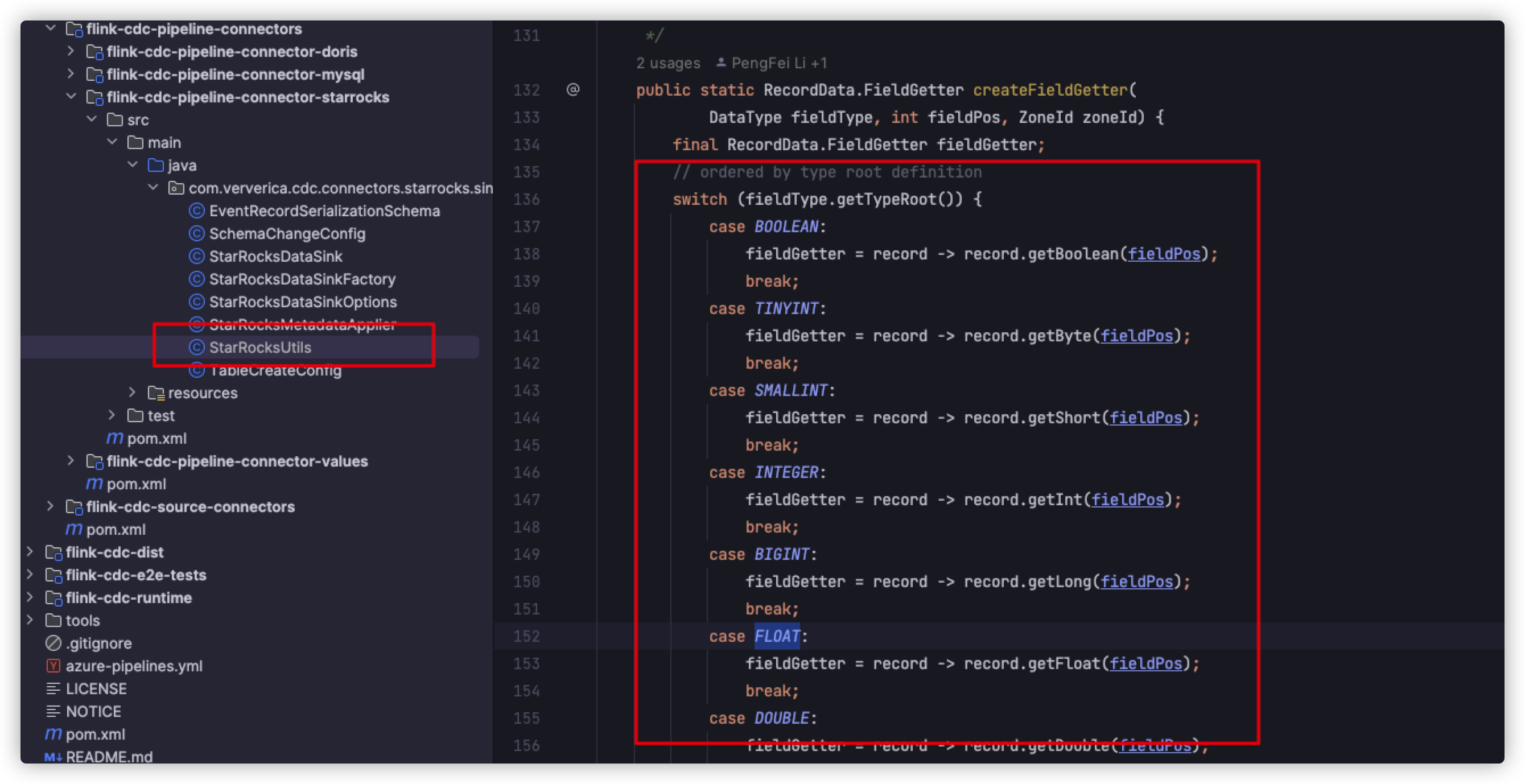The image size is (1525, 784).
Task: Collapse the flink-cdc-pipeline-connector-starrocks module
Action: (71, 97)
